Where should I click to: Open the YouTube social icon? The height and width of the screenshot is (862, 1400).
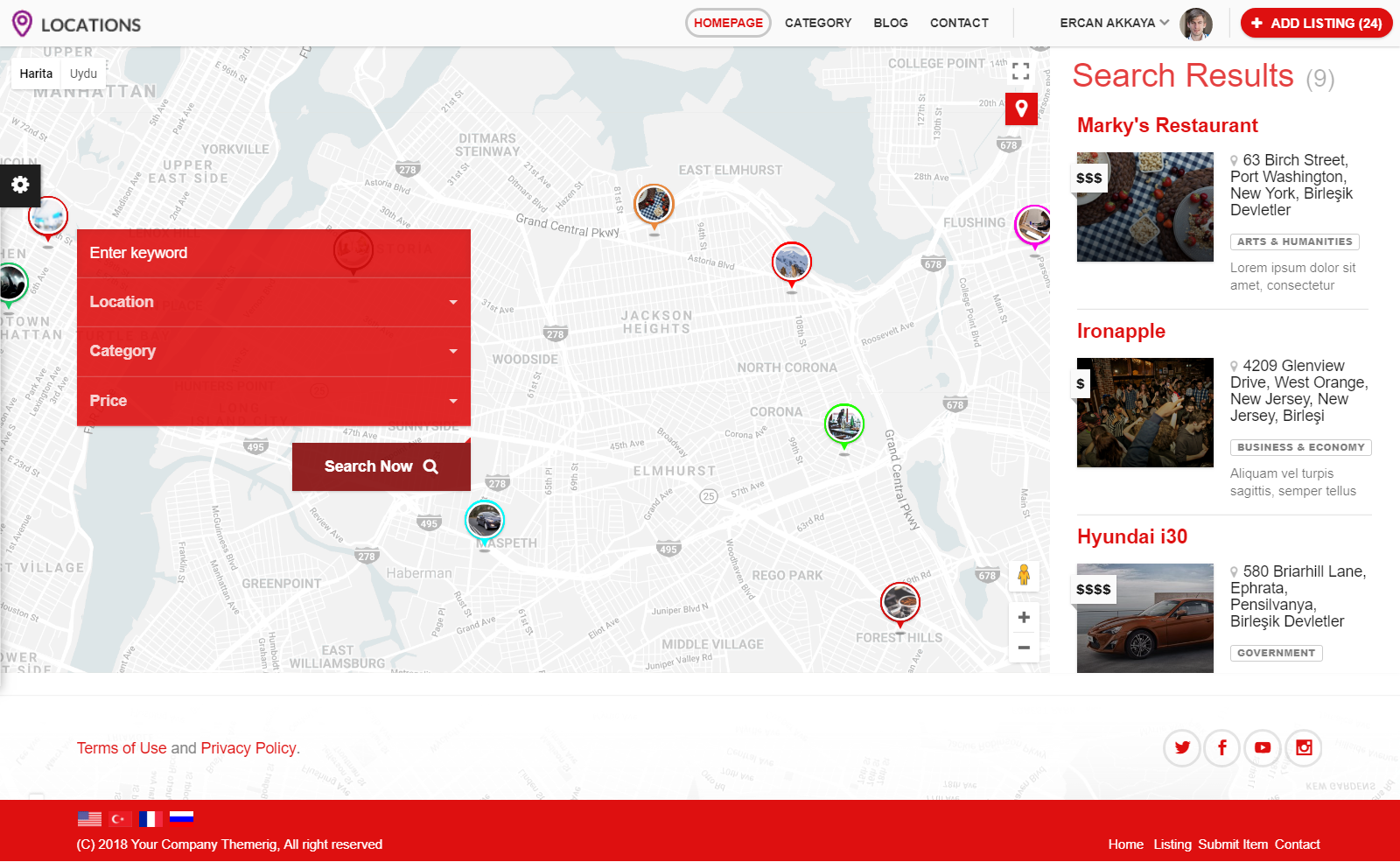click(1263, 747)
